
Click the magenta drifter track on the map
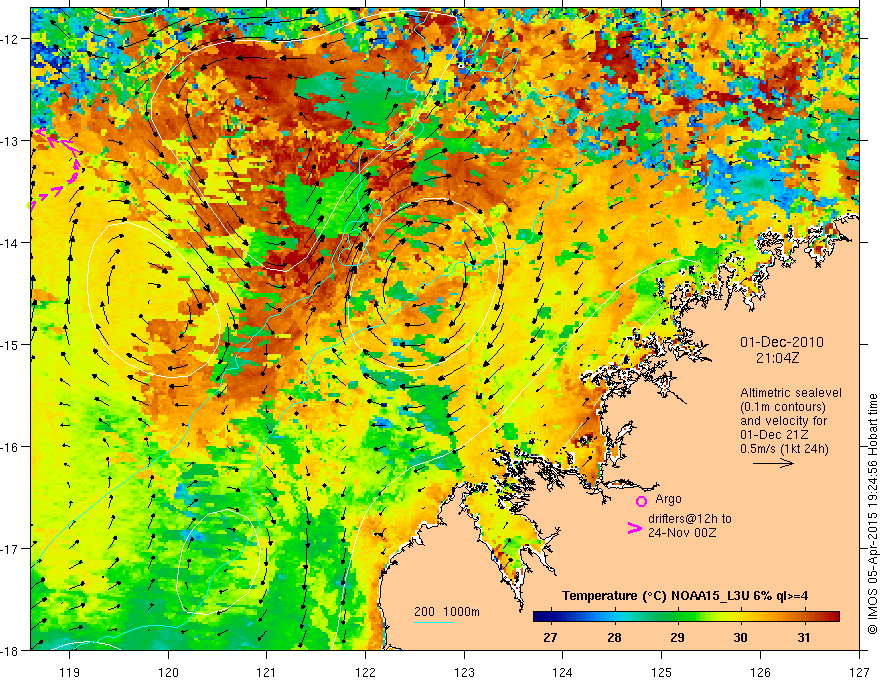pyautogui.click(x=56, y=168)
